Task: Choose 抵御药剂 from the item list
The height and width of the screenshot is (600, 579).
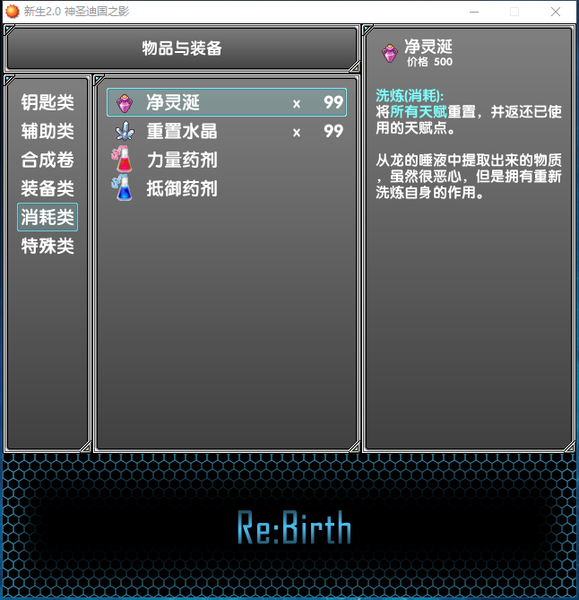Action: [x=182, y=189]
